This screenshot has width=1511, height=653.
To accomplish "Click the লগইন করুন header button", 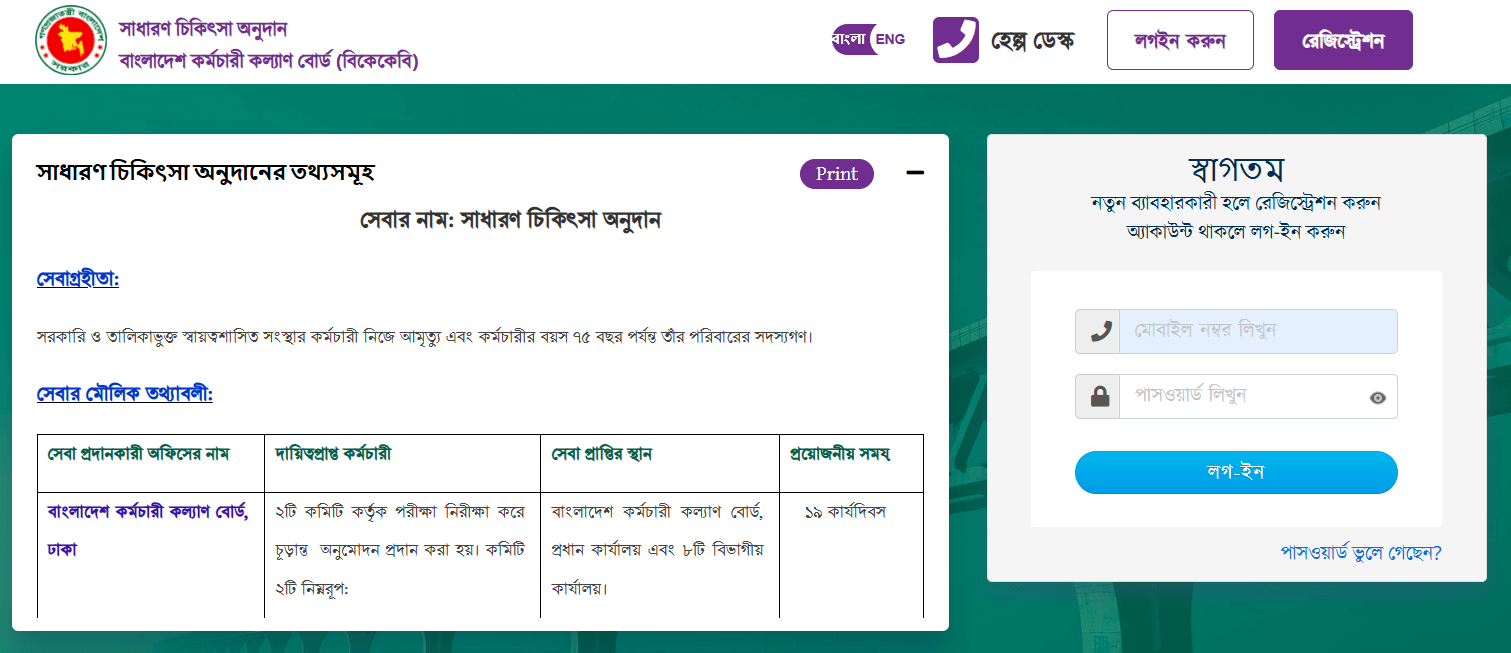I will (x=1179, y=40).
